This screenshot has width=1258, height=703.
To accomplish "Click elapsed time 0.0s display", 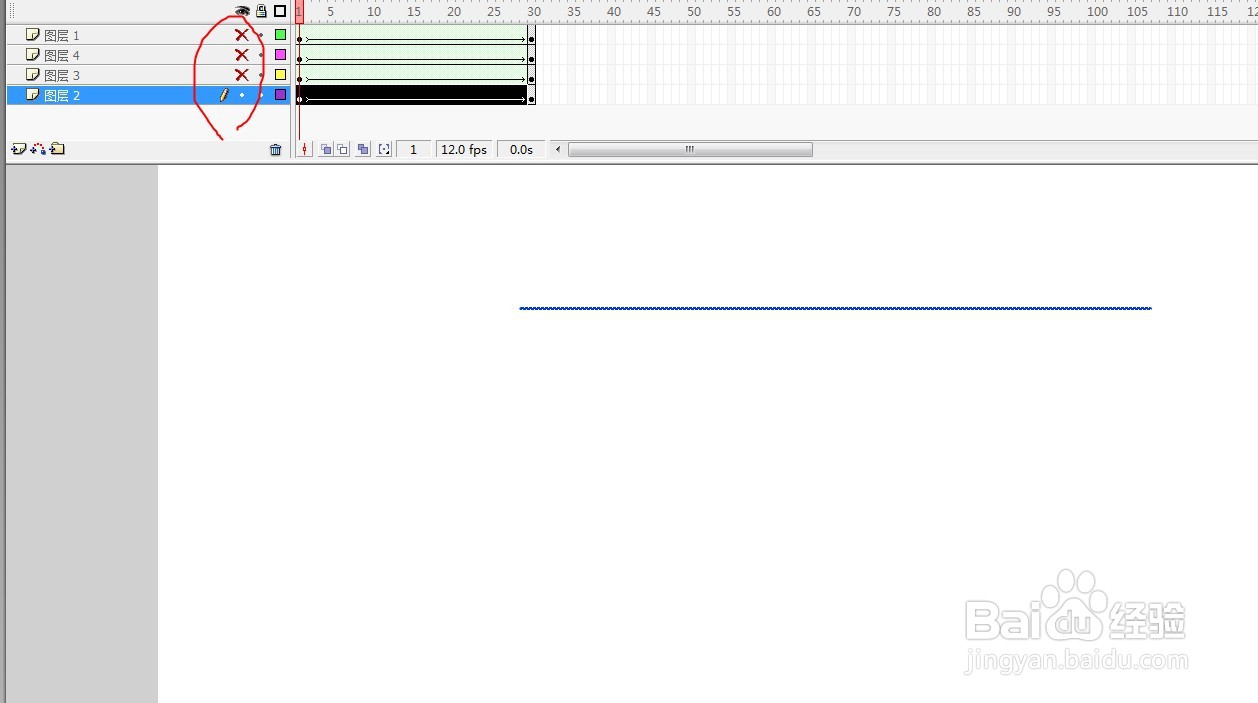I will 521,149.
